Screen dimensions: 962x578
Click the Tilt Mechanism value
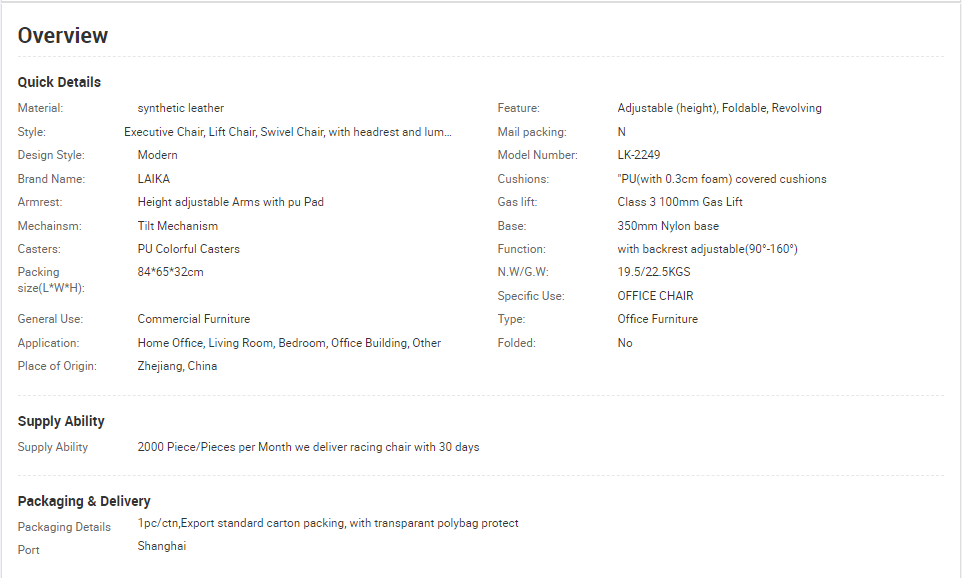pos(177,226)
